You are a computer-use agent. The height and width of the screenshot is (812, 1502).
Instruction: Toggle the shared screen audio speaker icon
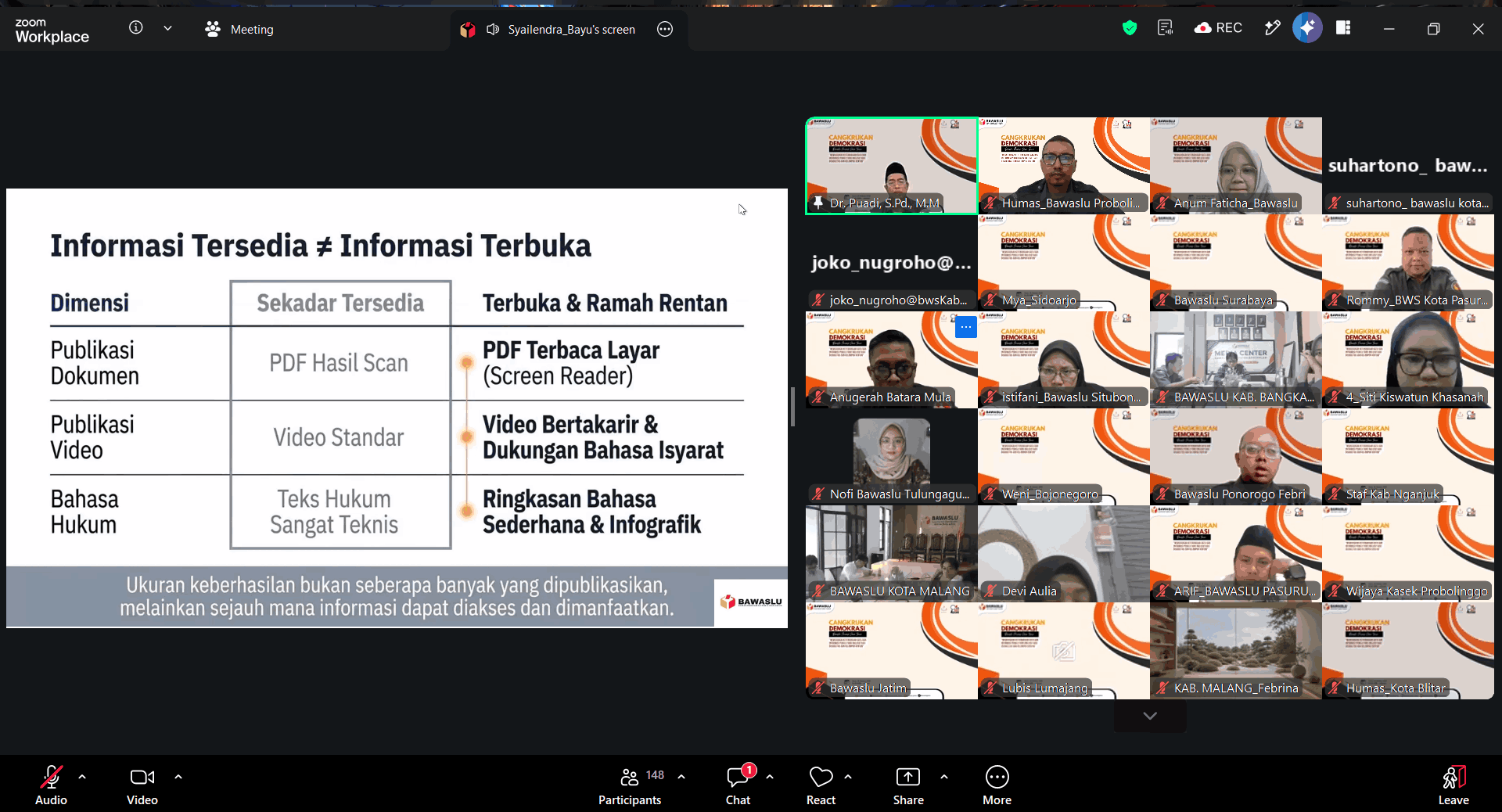(493, 29)
